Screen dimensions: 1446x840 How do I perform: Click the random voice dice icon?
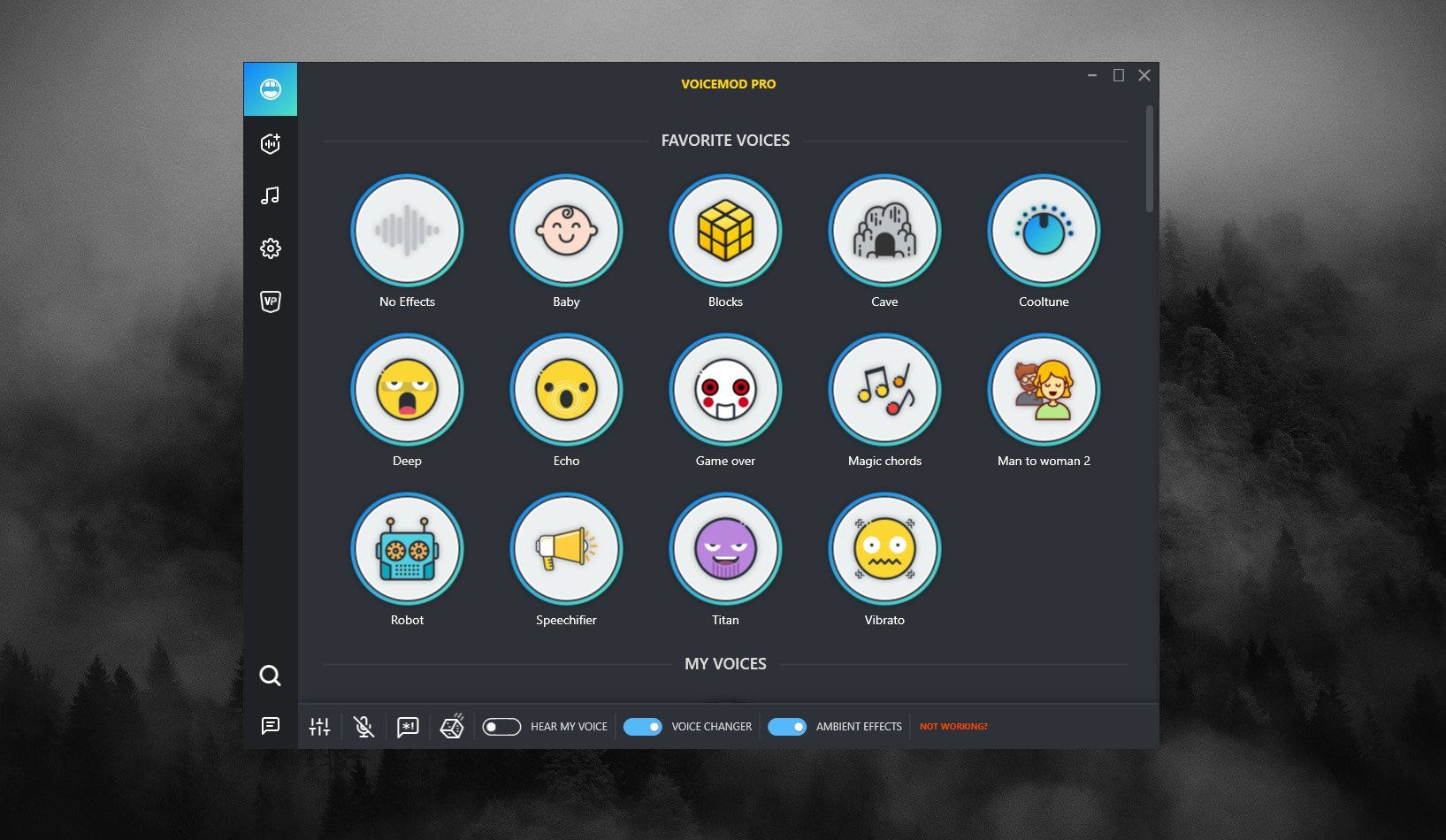[452, 726]
